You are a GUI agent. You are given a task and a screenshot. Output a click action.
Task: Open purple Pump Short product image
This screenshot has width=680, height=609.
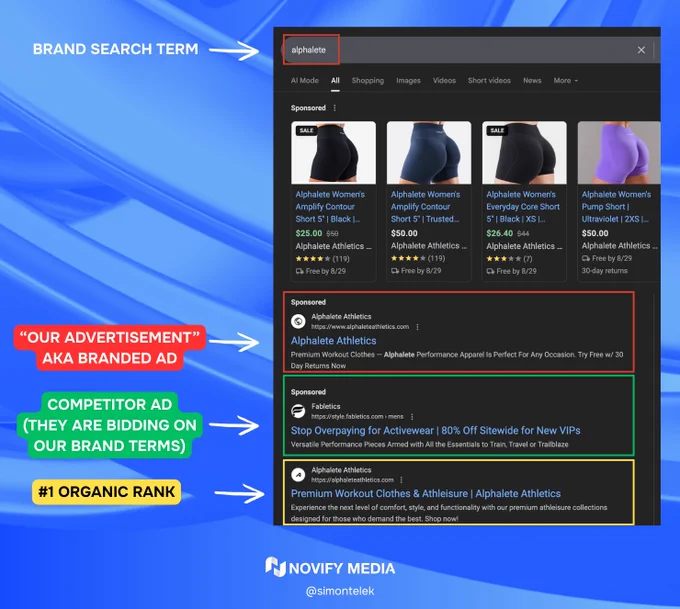(x=619, y=153)
